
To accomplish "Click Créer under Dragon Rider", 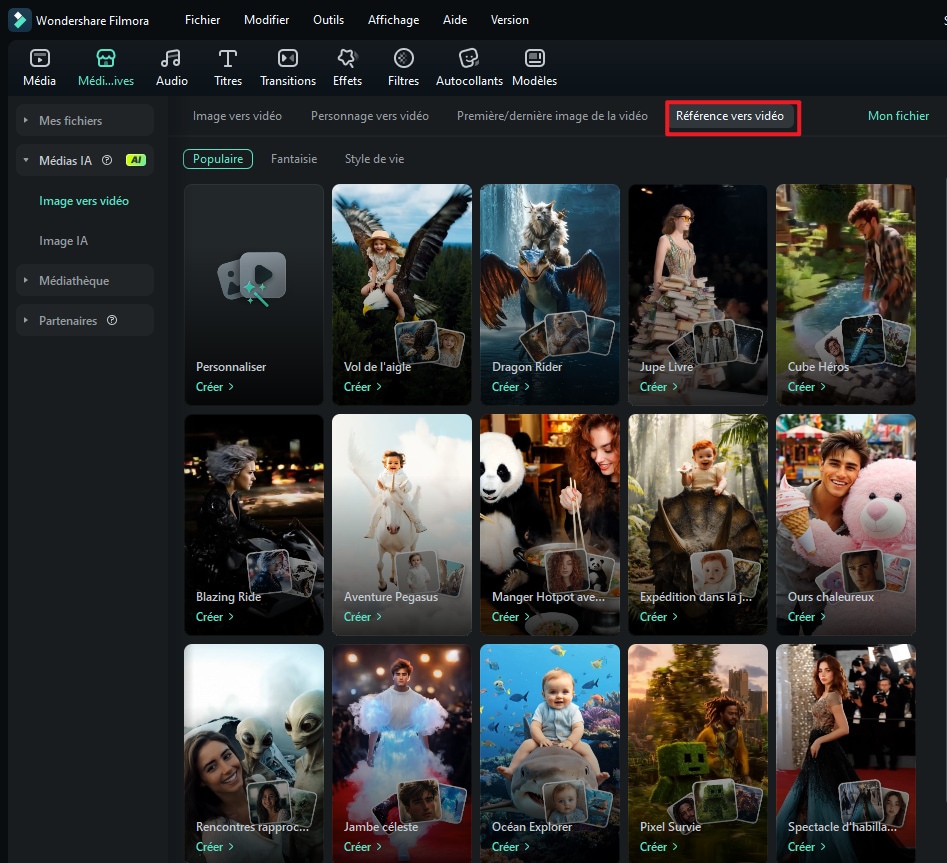I will (510, 387).
